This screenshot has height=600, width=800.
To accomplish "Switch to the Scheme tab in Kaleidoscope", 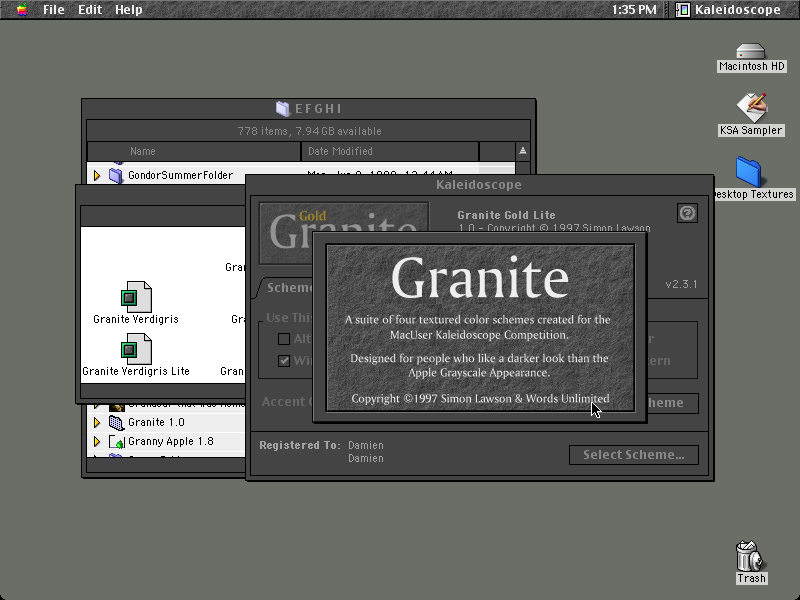I will click(x=288, y=288).
